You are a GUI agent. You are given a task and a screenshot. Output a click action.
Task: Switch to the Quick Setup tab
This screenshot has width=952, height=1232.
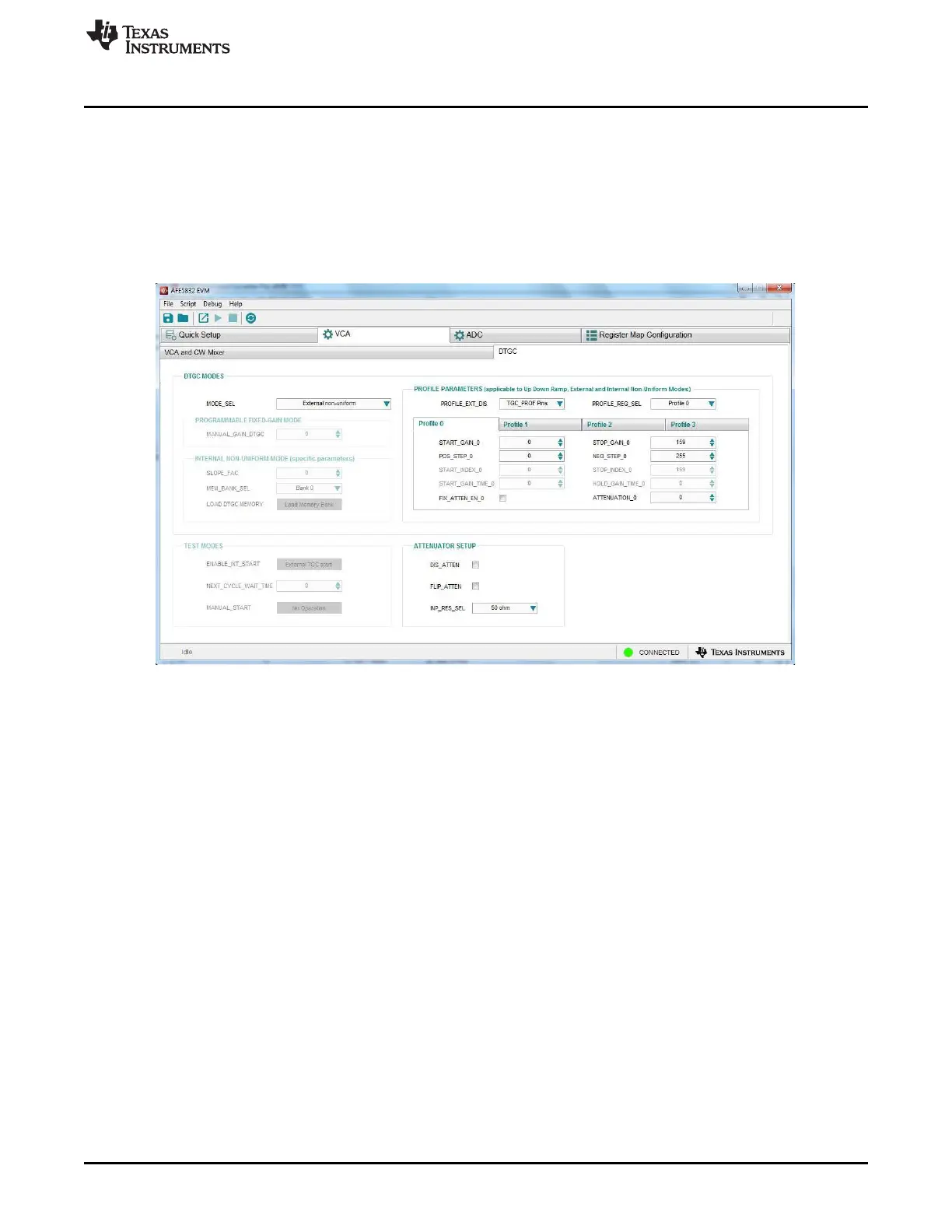pos(239,335)
